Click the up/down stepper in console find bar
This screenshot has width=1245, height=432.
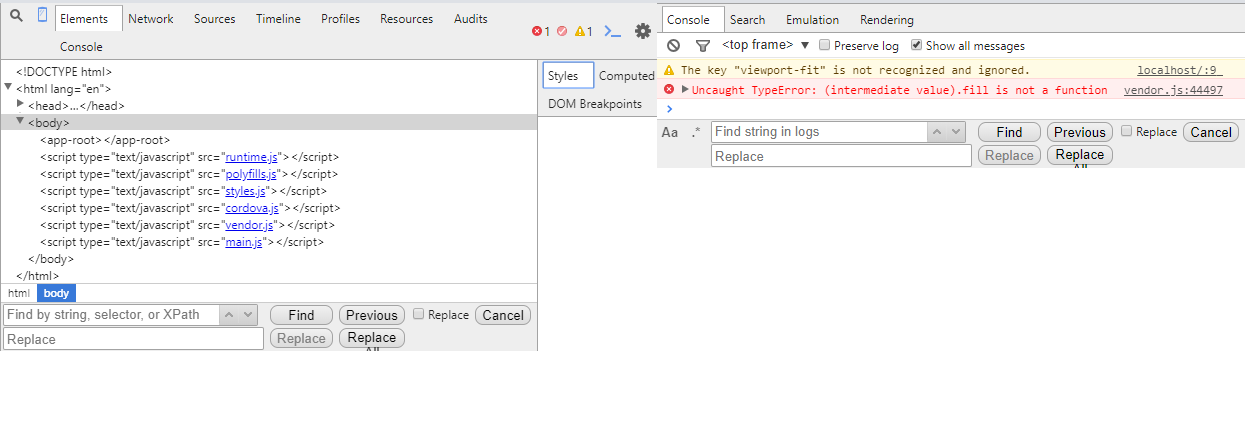click(947, 132)
